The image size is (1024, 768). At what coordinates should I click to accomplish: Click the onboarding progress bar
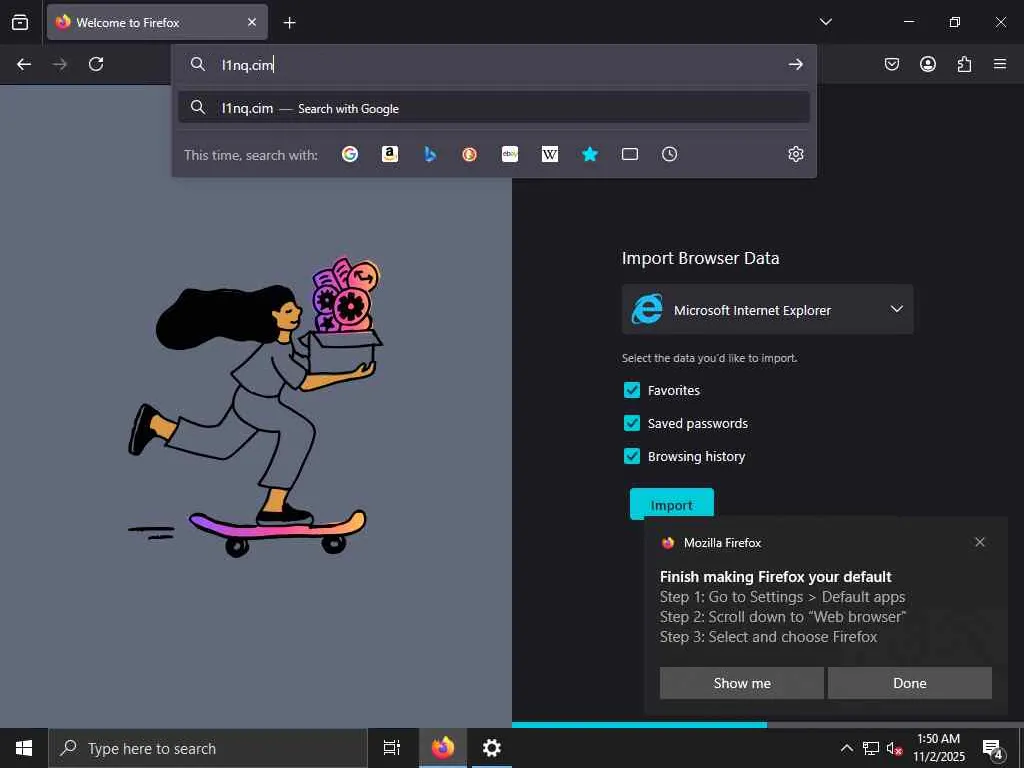click(x=767, y=724)
